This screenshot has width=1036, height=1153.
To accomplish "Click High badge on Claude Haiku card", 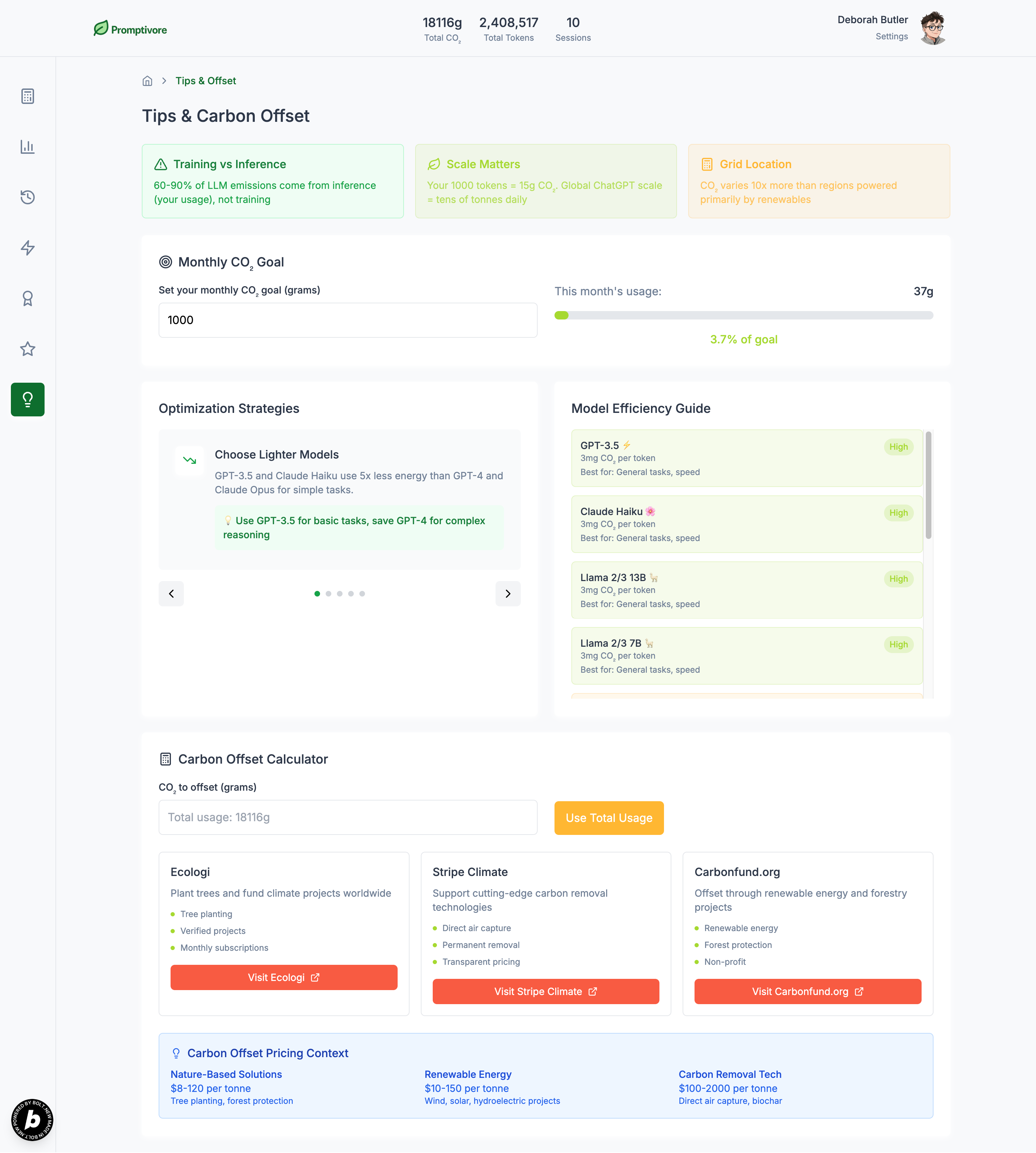I will click(x=898, y=513).
